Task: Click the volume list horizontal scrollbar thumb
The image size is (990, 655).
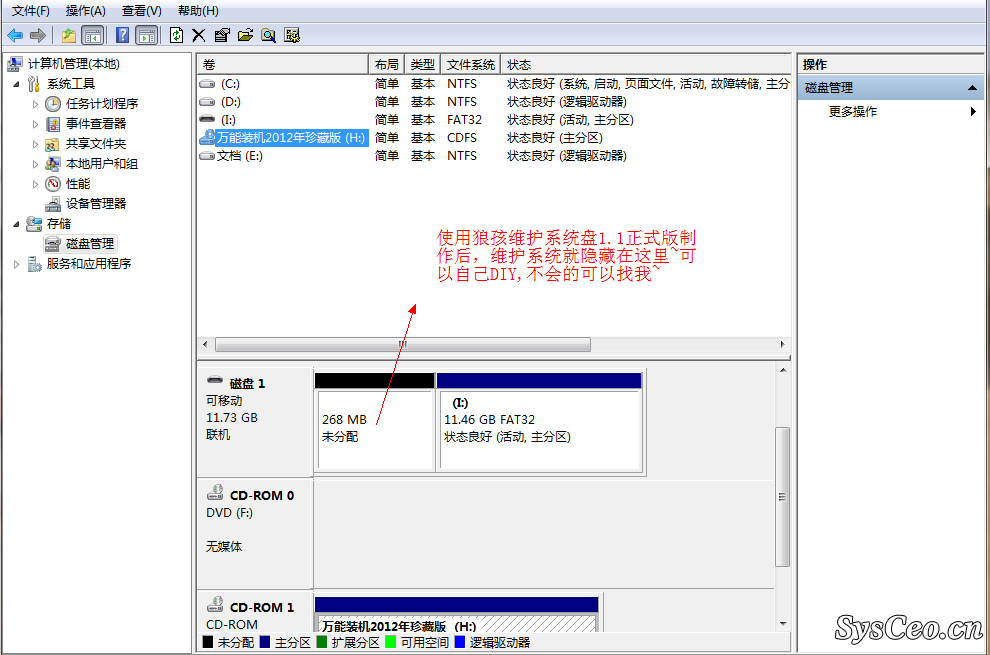Action: [x=403, y=344]
